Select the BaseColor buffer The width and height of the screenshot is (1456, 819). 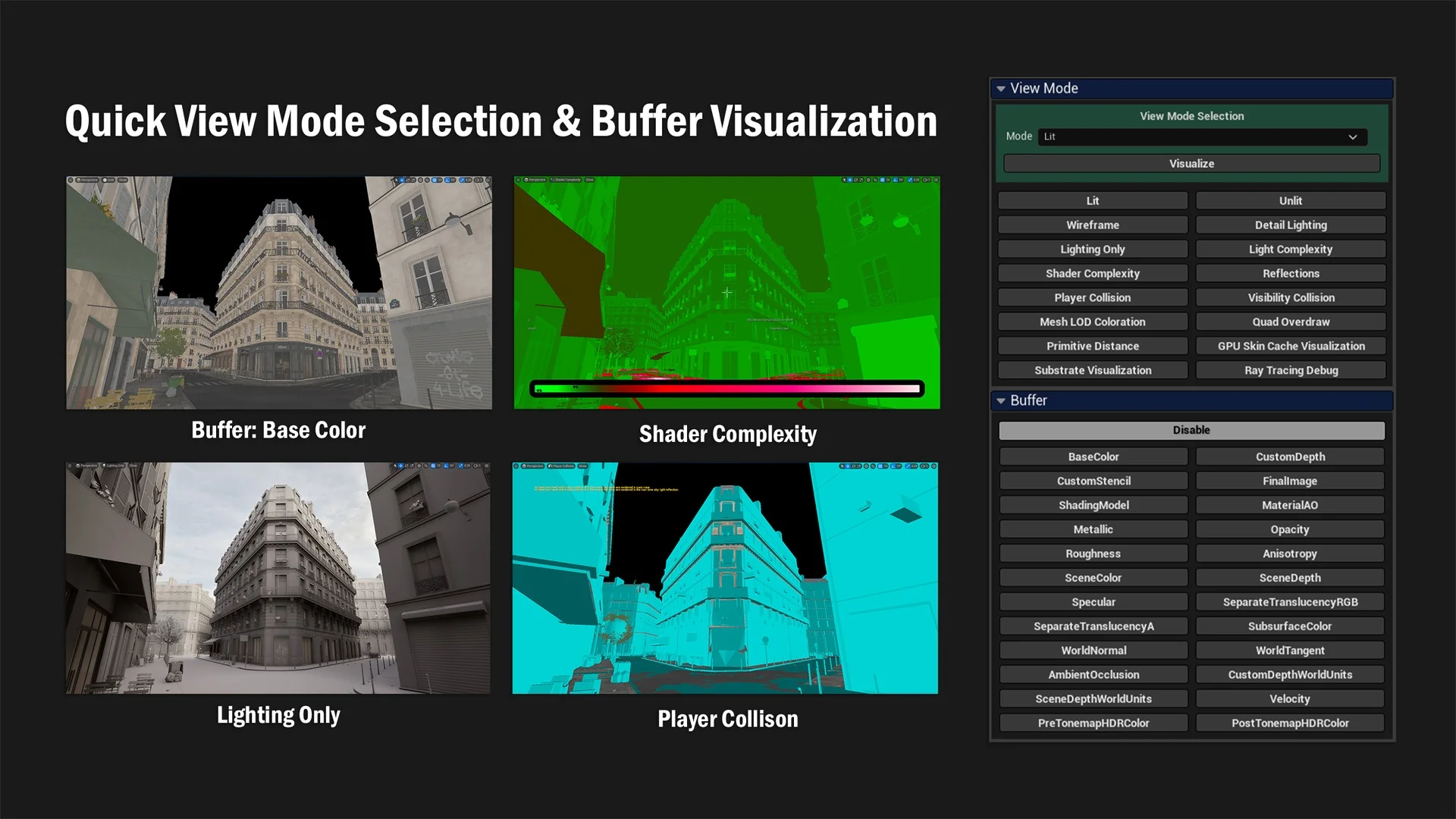coord(1093,457)
